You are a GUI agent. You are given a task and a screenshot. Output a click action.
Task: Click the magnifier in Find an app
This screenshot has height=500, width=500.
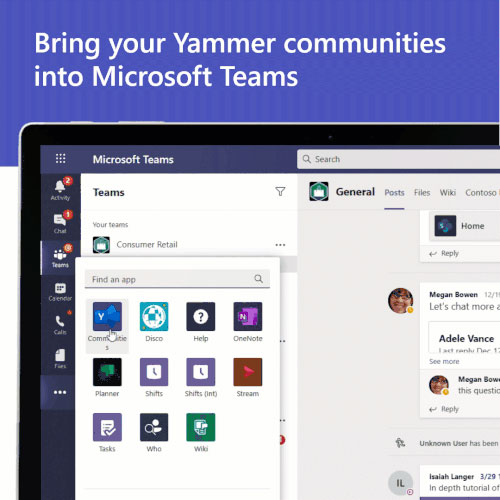pyautogui.click(x=258, y=279)
